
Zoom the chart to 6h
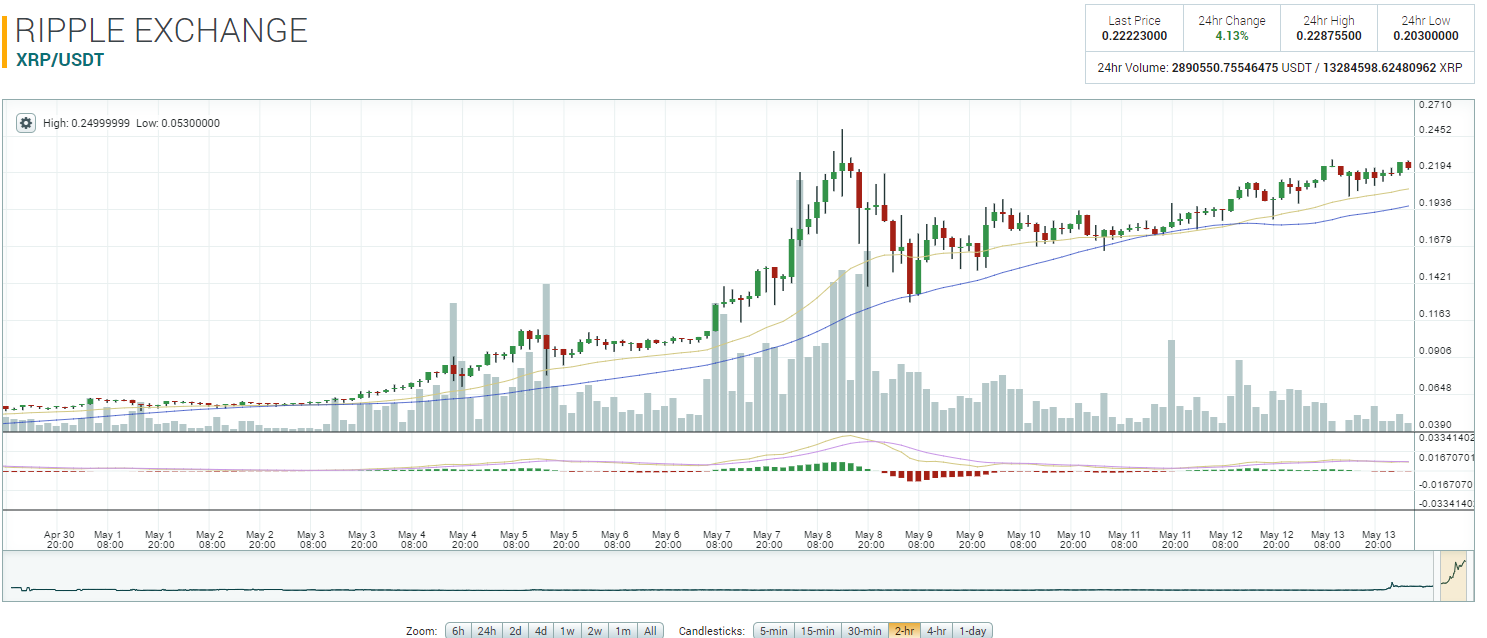coord(458,630)
